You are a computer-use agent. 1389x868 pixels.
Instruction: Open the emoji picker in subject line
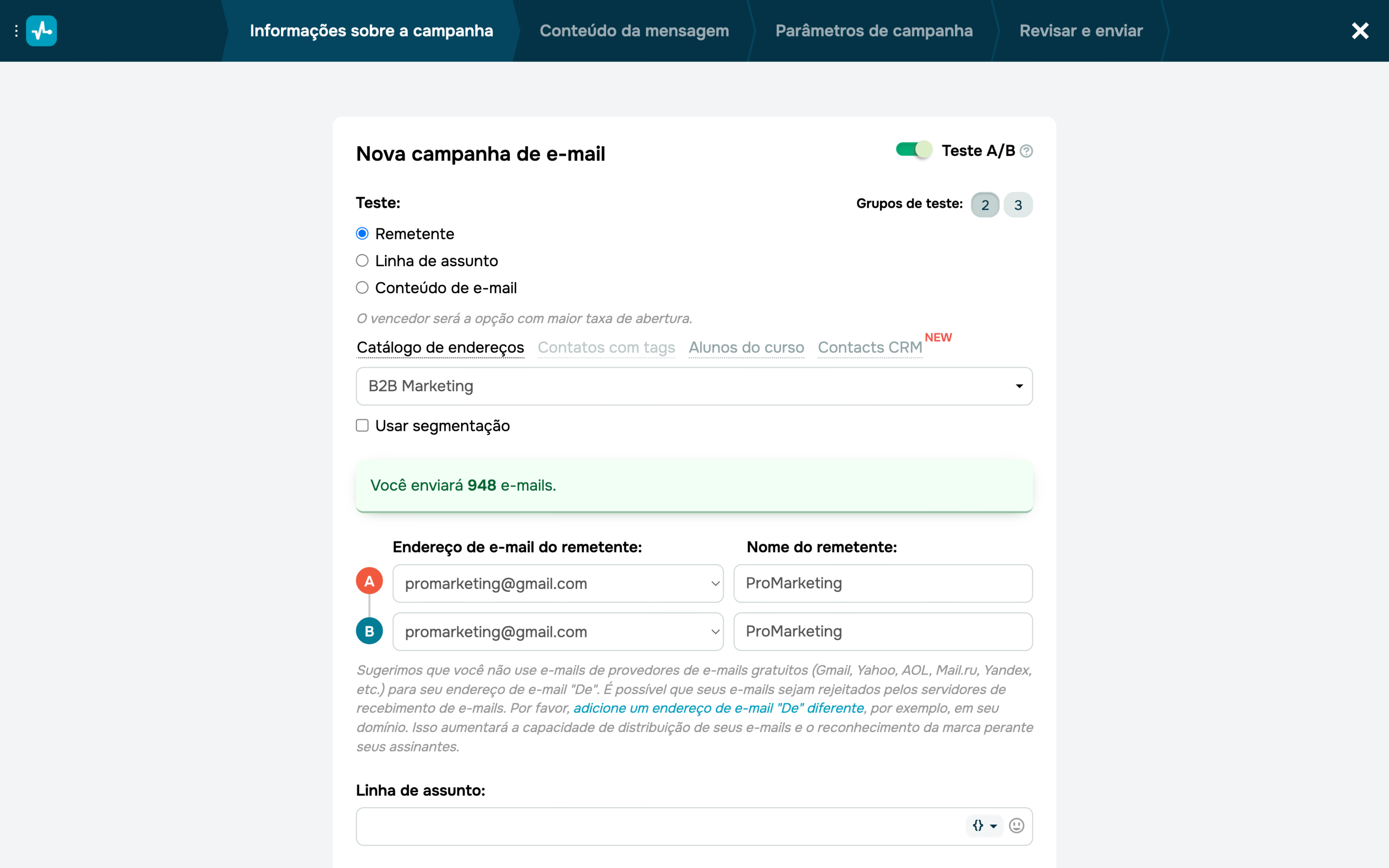coord(1016,826)
